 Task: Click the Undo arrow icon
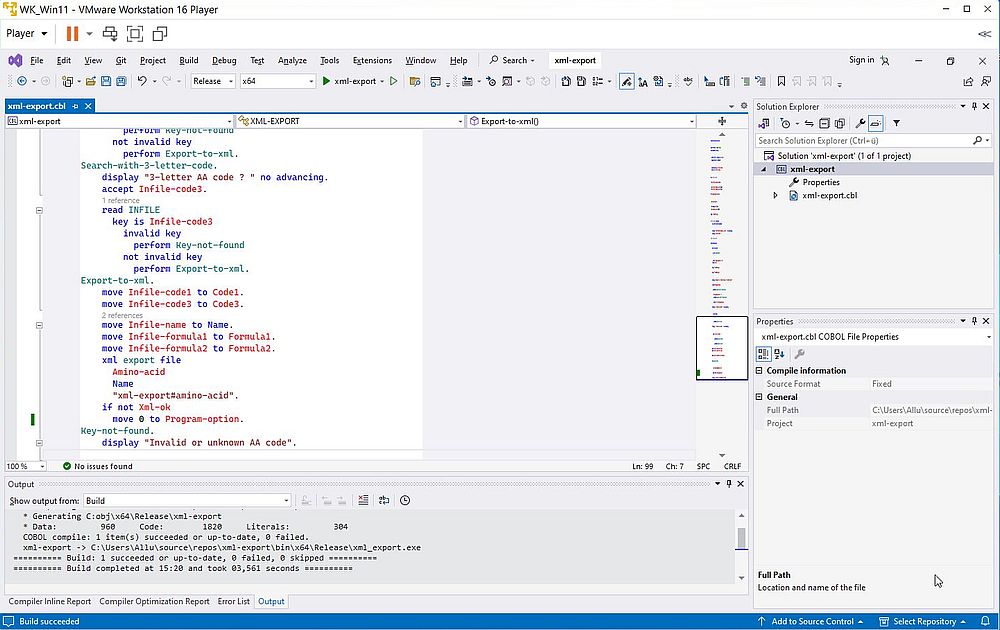tap(142, 81)
